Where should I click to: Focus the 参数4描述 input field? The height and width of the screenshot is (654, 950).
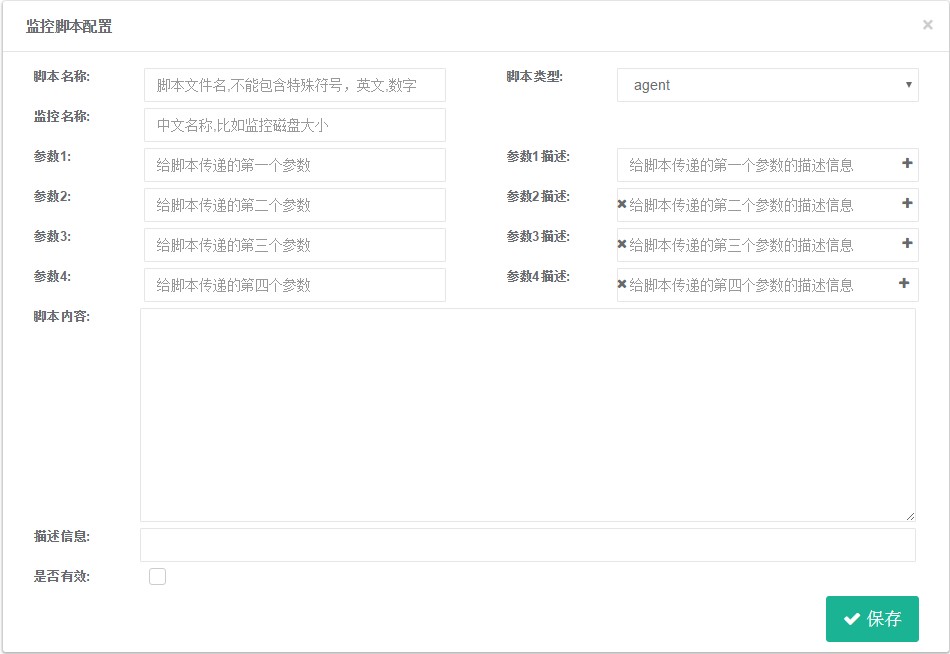point(768,285)
